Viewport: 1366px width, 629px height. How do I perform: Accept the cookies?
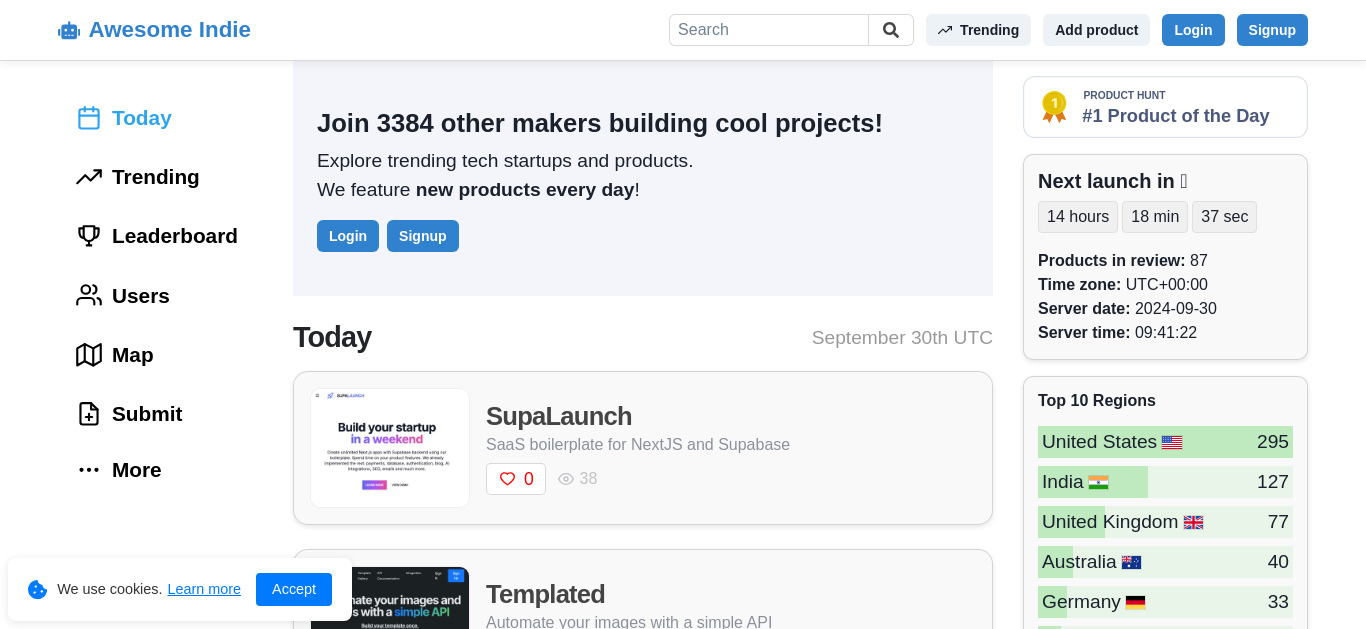coord(294,589)
